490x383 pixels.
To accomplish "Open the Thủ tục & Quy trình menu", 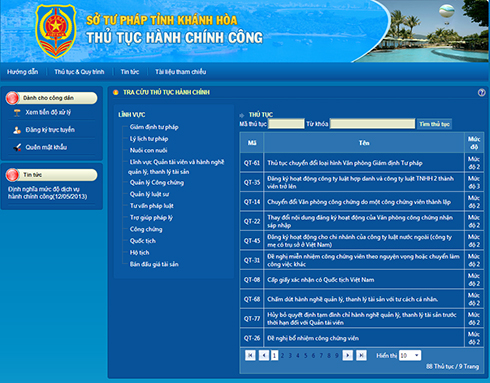I will pos(79,72).
